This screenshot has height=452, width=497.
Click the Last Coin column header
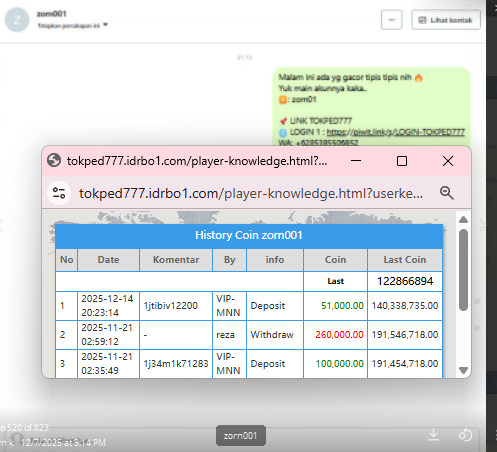click(405, 260)
